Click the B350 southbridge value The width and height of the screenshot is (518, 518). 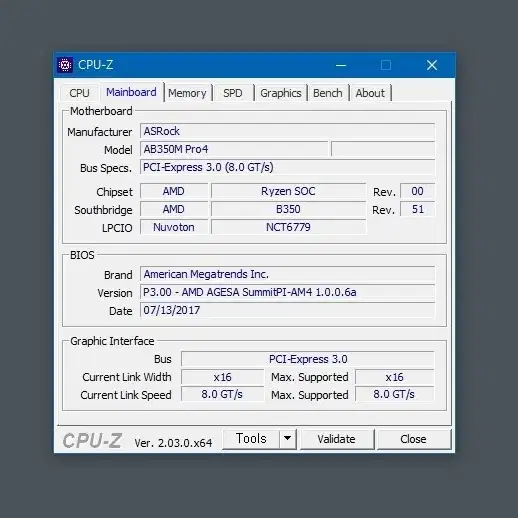pyautogui.click(x=288, y=209)
